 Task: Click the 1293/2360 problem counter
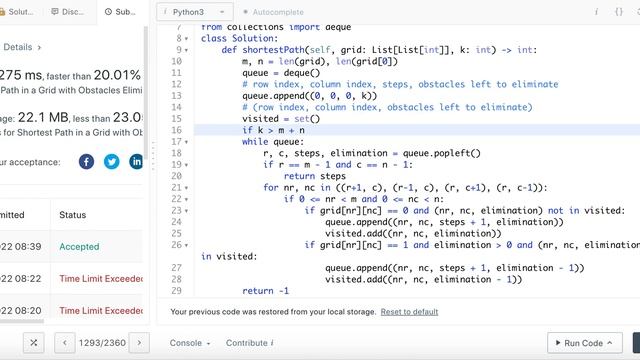tap(102, 343)
